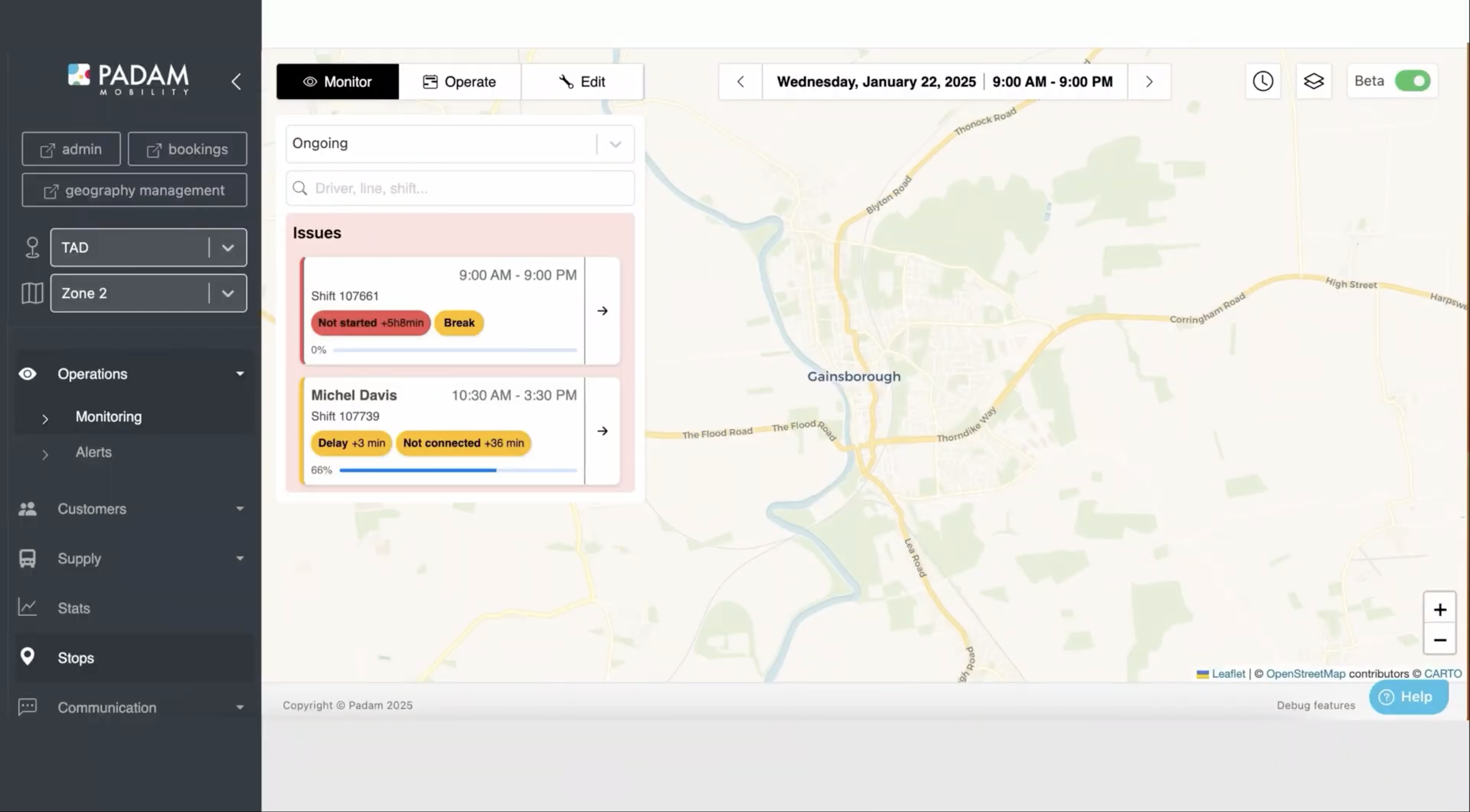Click the map zoom in button
This screenshot has height=812, width=1470.
1439,609
